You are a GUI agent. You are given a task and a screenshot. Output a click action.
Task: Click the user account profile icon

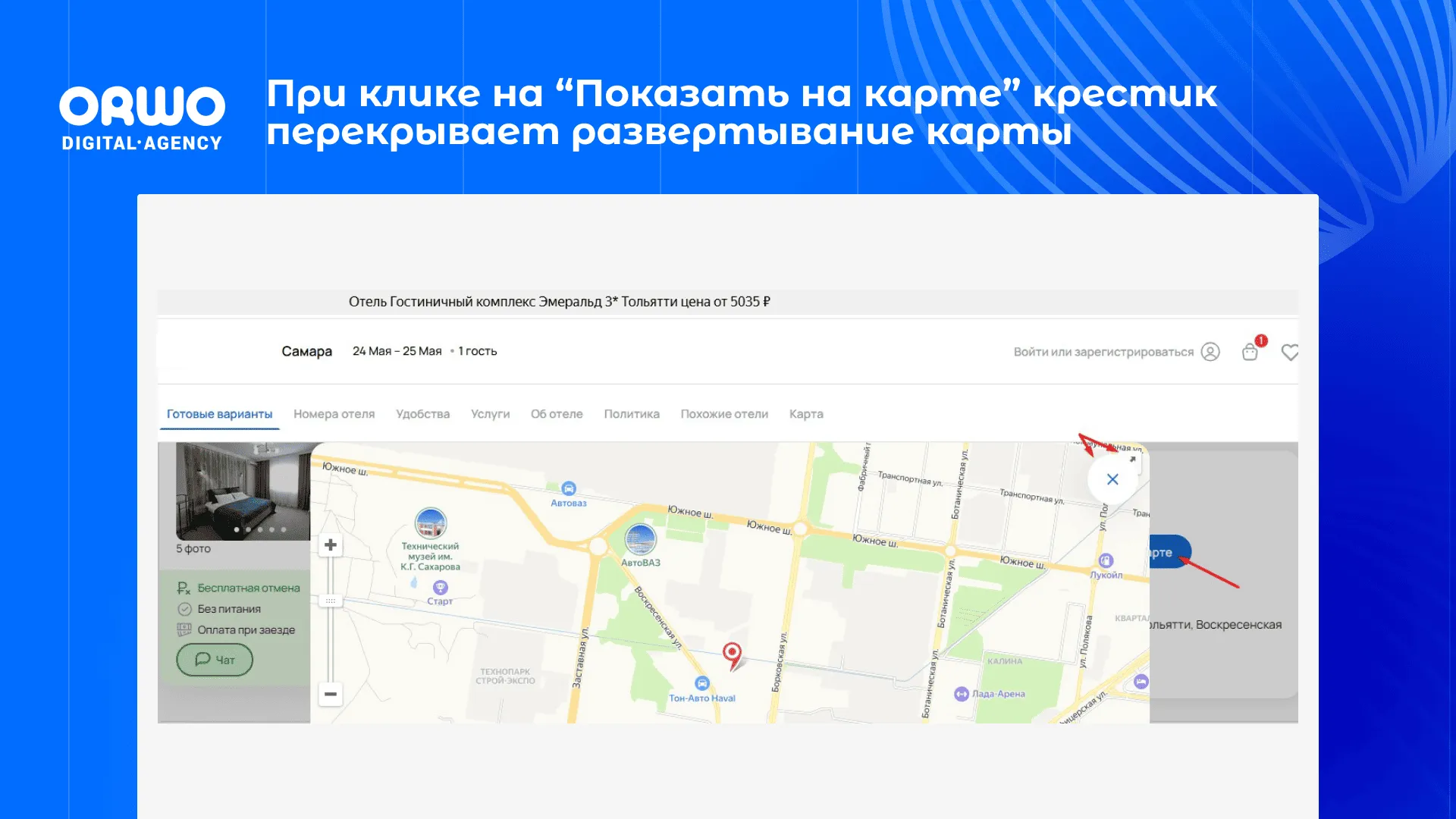pos(1210,352)
